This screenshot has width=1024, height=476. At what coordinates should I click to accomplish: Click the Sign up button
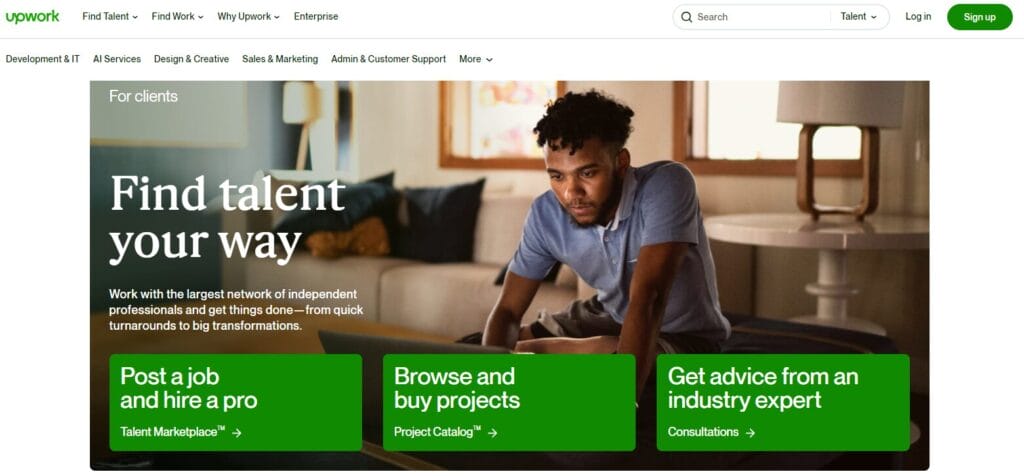[x=980, y=17]
